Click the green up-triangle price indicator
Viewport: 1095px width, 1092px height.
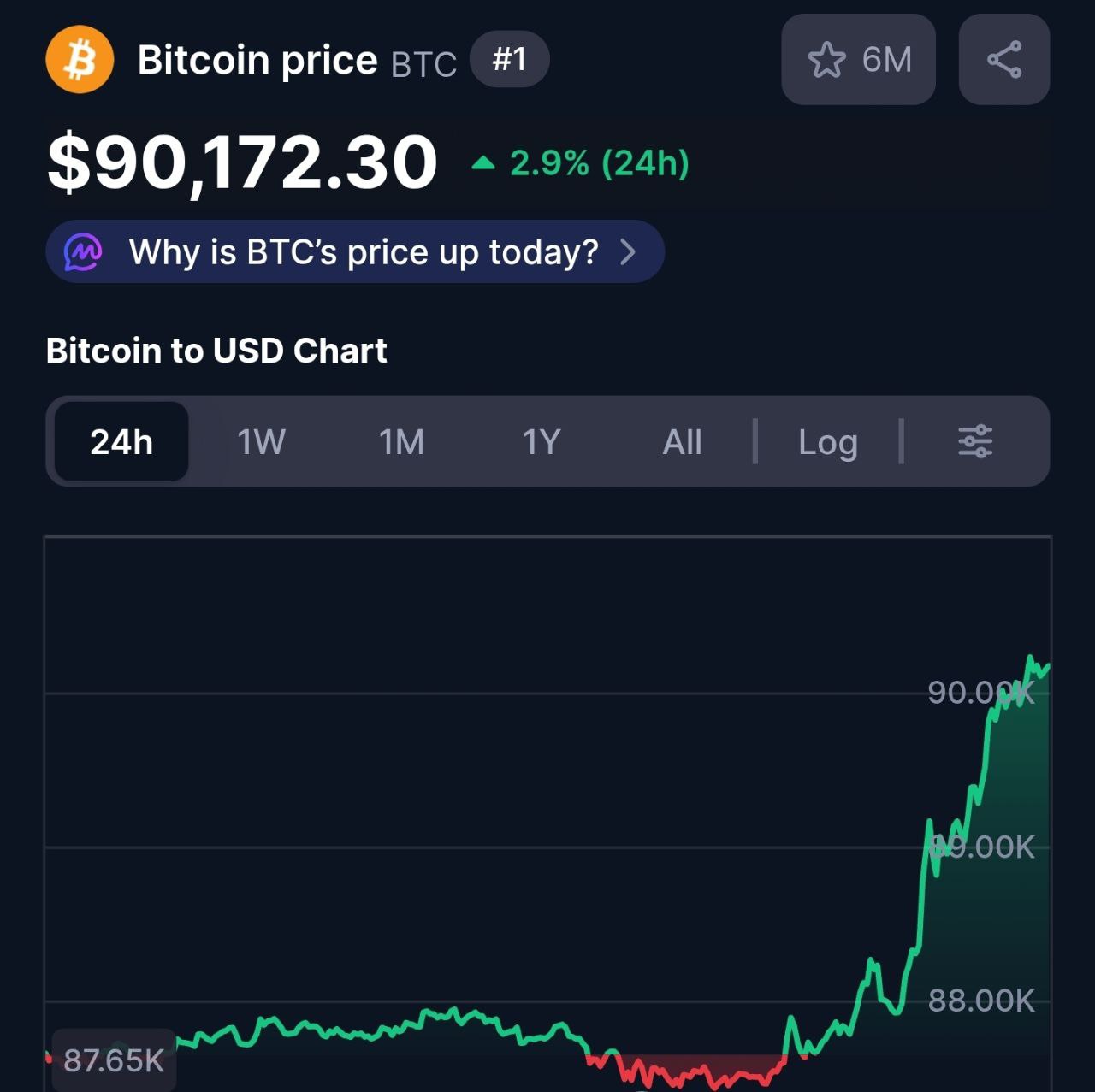(x=483, y=162)
